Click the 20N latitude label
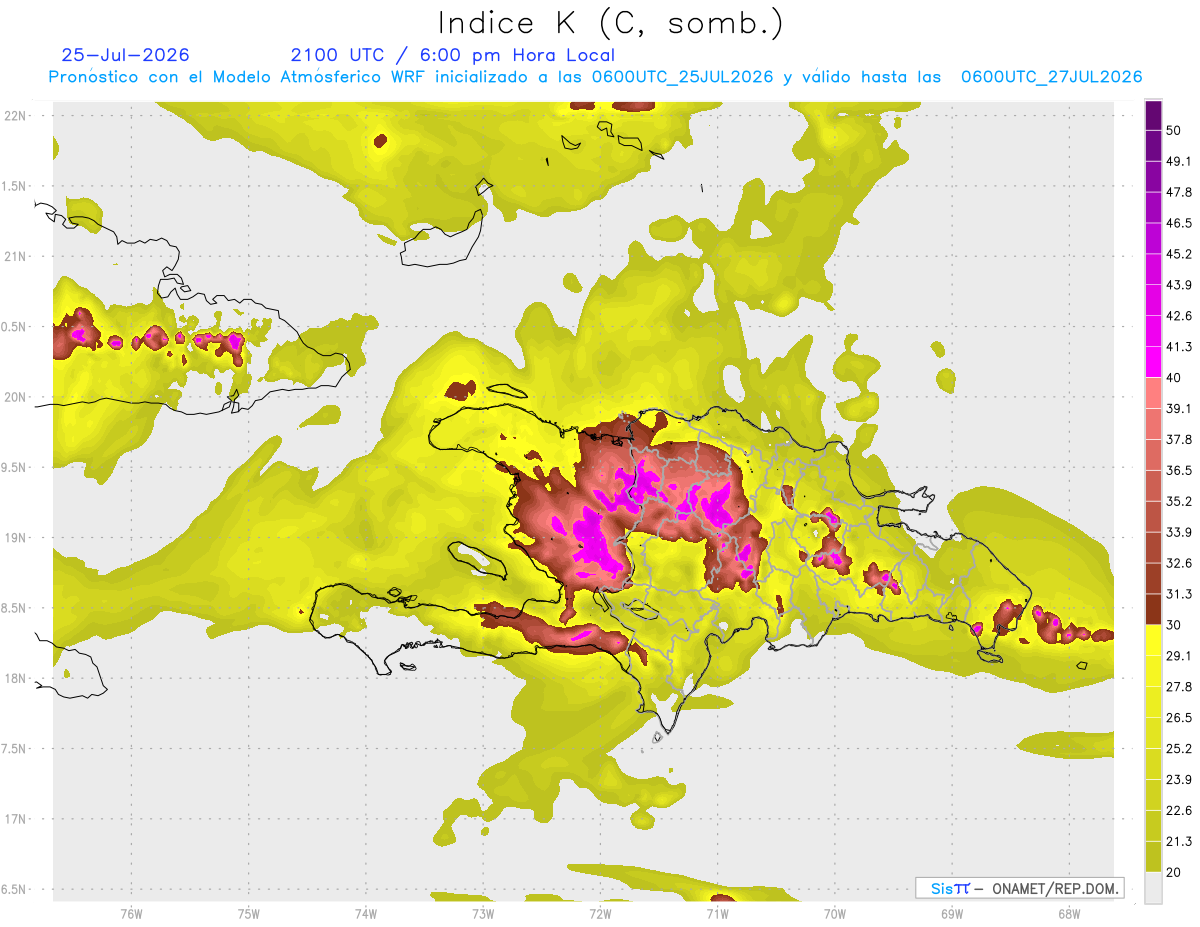 pos(15,397)
